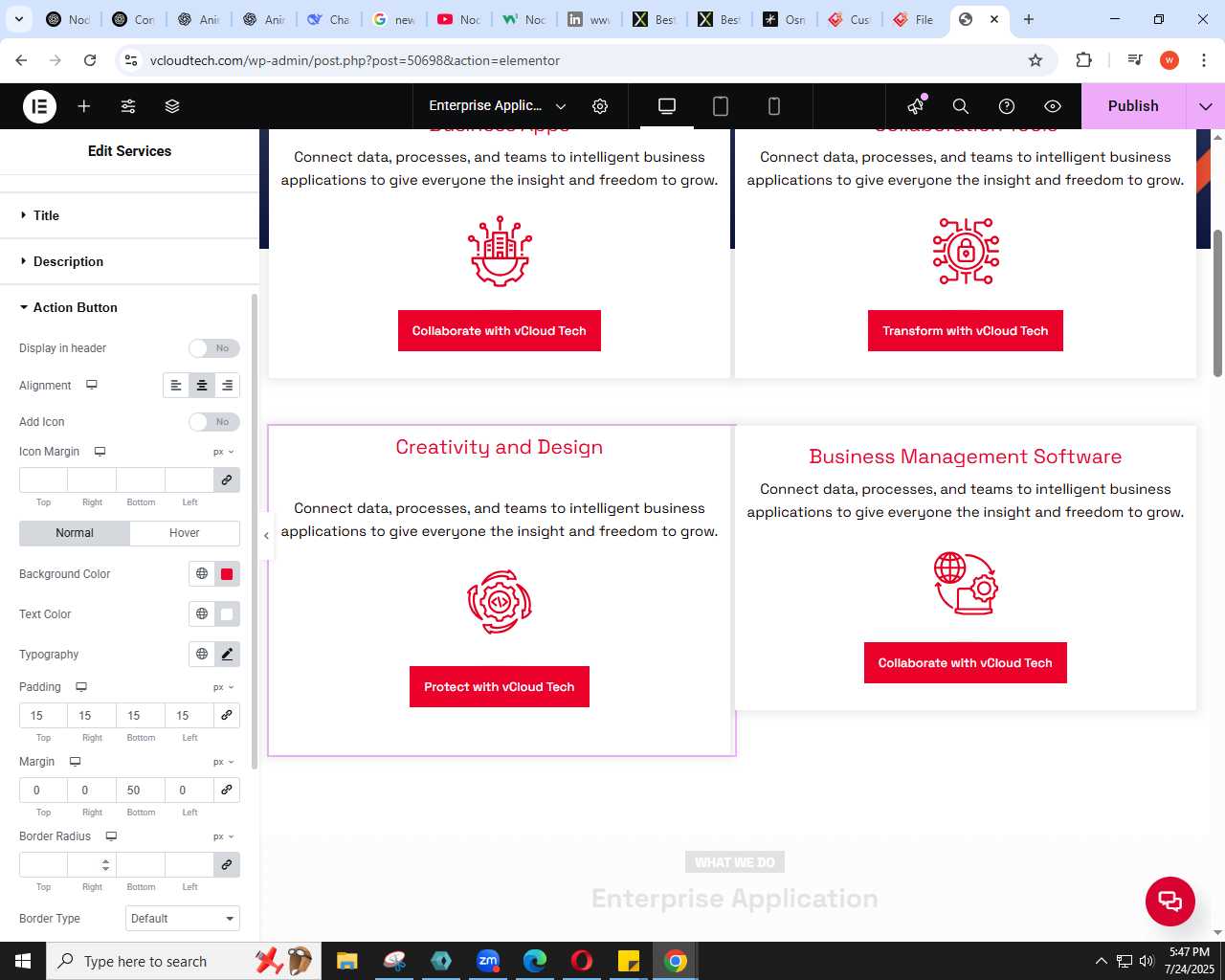Pick the red Background Color swatch
This screenshot has width=1225, height=980.
pyautogui.click(x=227, y=574)
